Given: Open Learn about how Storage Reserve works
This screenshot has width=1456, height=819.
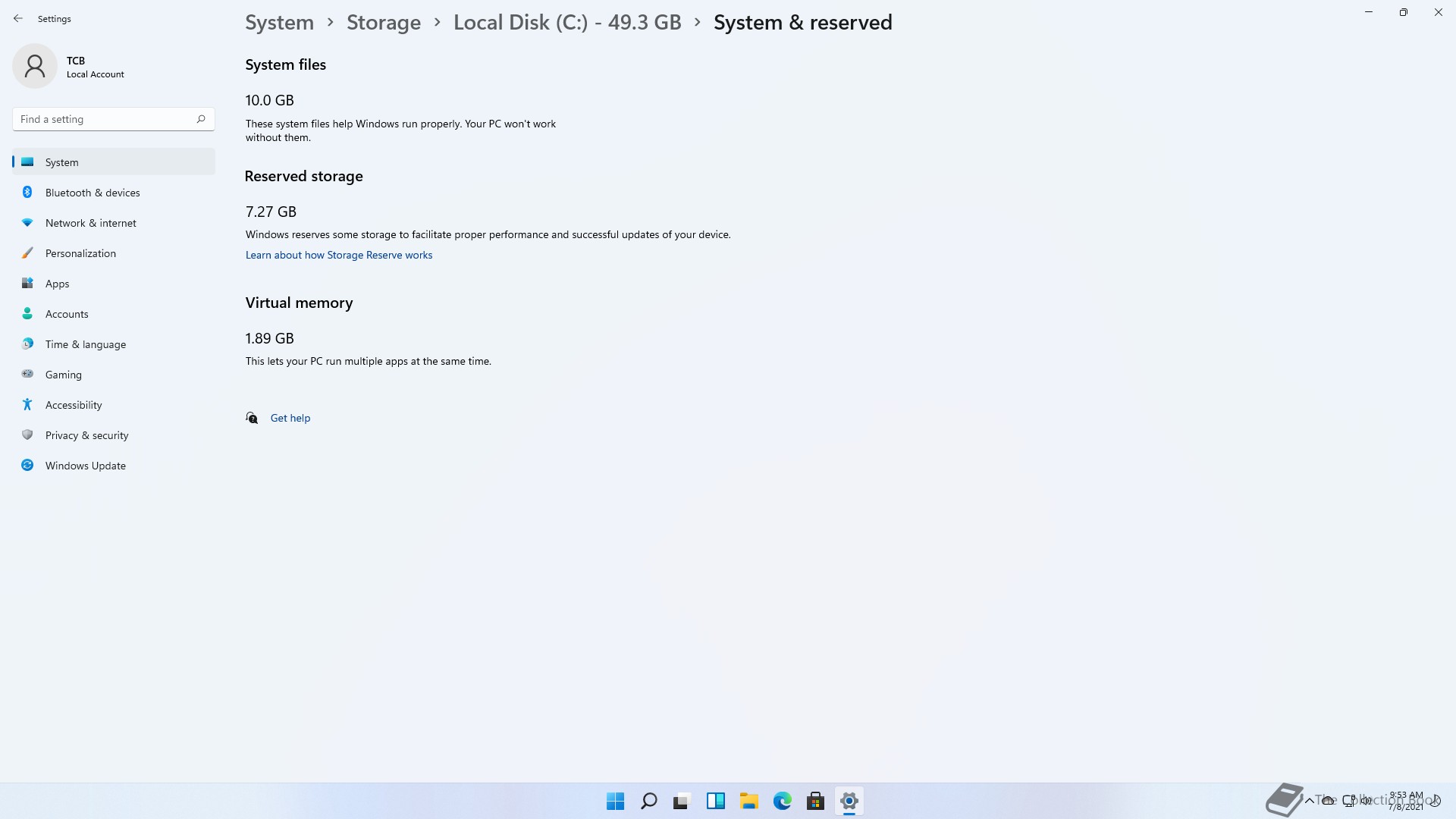Looking at the screenshot, I should [339, 255].
